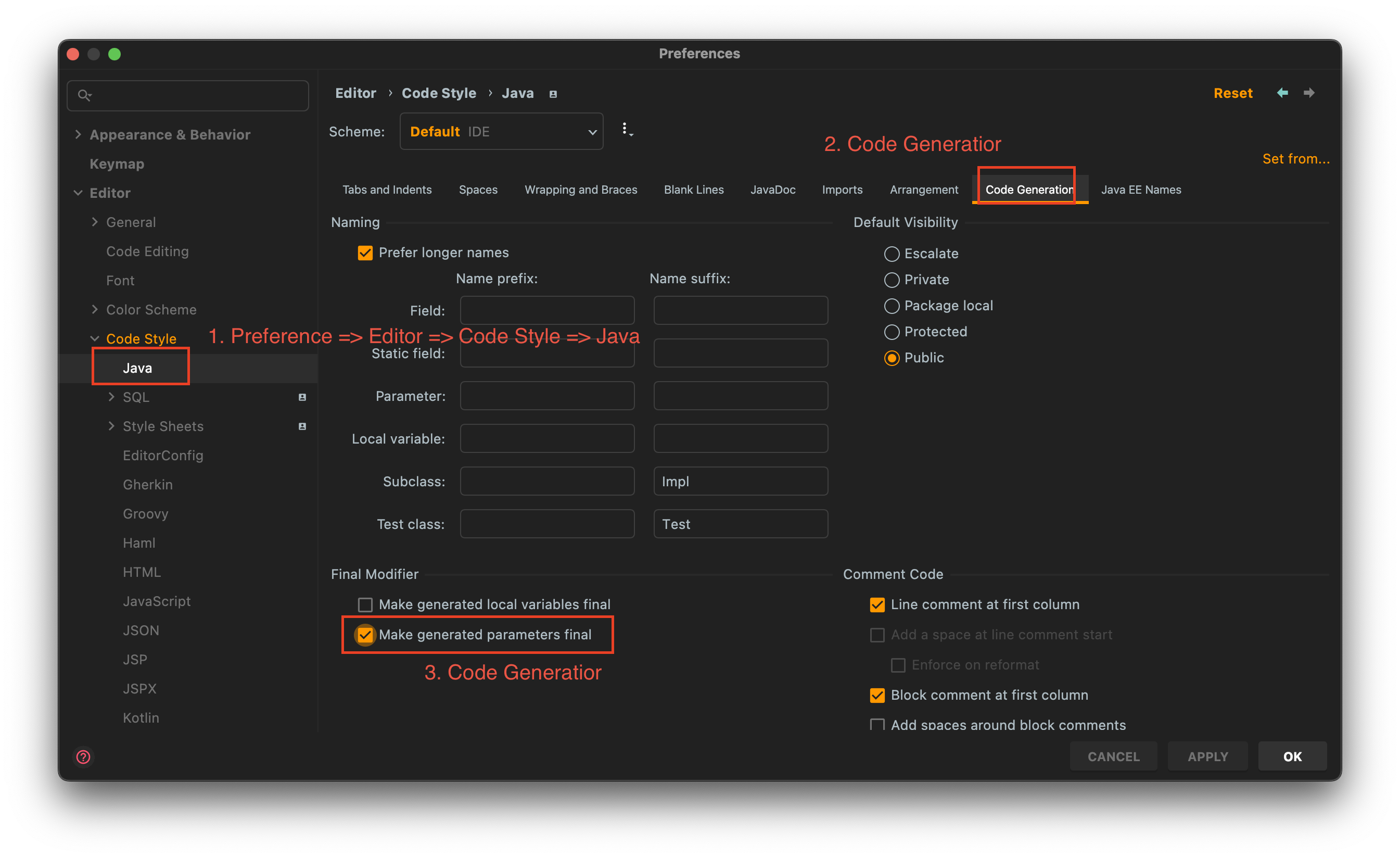The width and height of the screenshot is (1400, 858).
Task: Switch to the Imports tab
Action: (842, 190)
